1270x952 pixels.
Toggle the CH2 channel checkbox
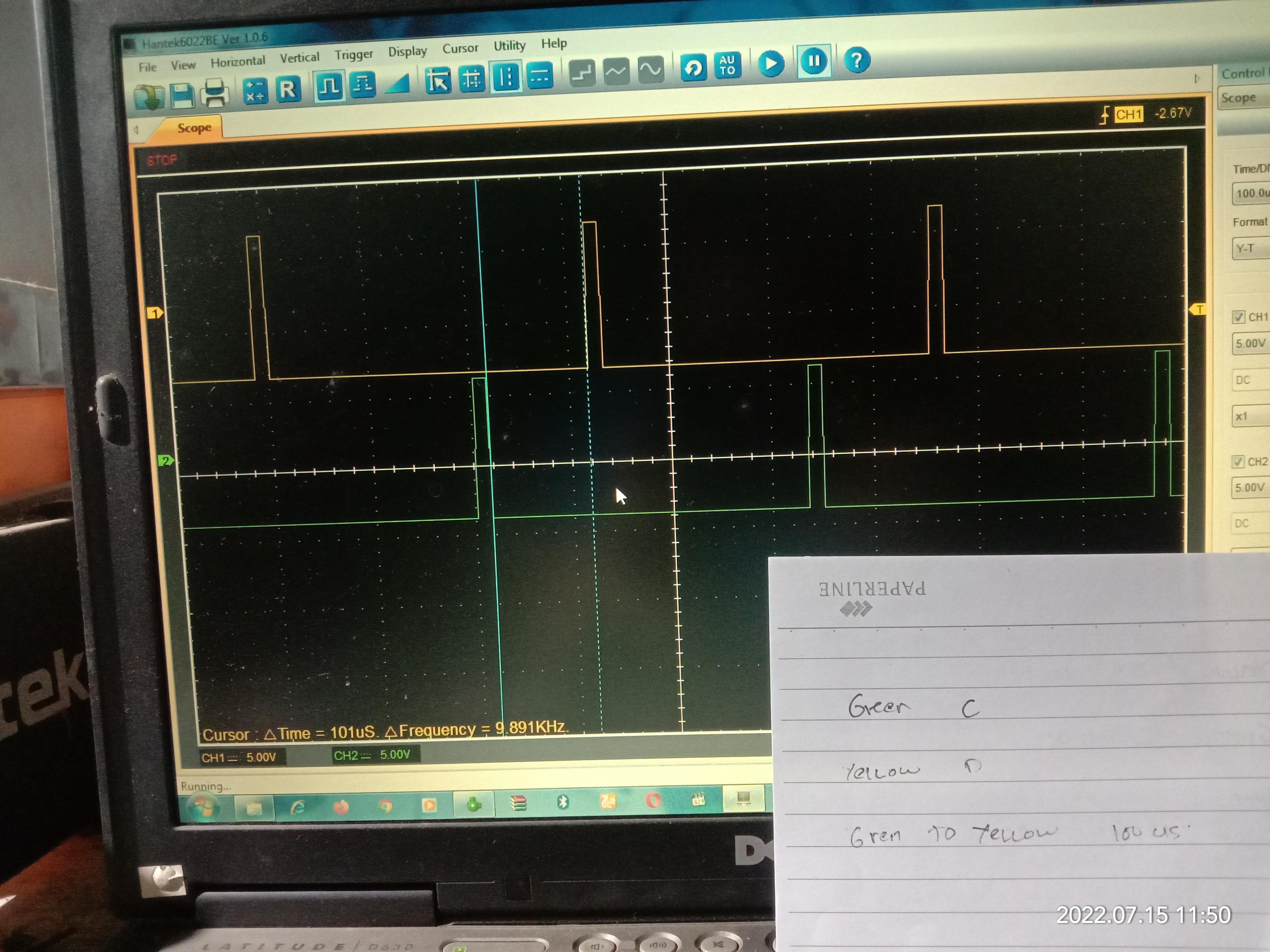click(x=1237, y=462)
